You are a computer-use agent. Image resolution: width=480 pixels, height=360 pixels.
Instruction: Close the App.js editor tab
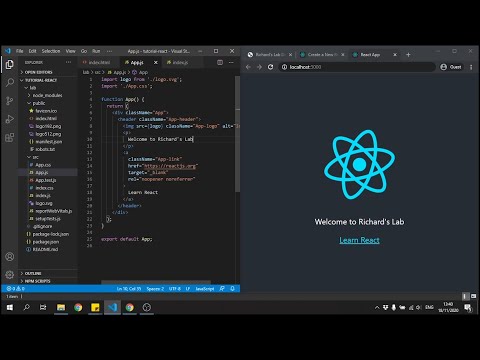point(155,62)
